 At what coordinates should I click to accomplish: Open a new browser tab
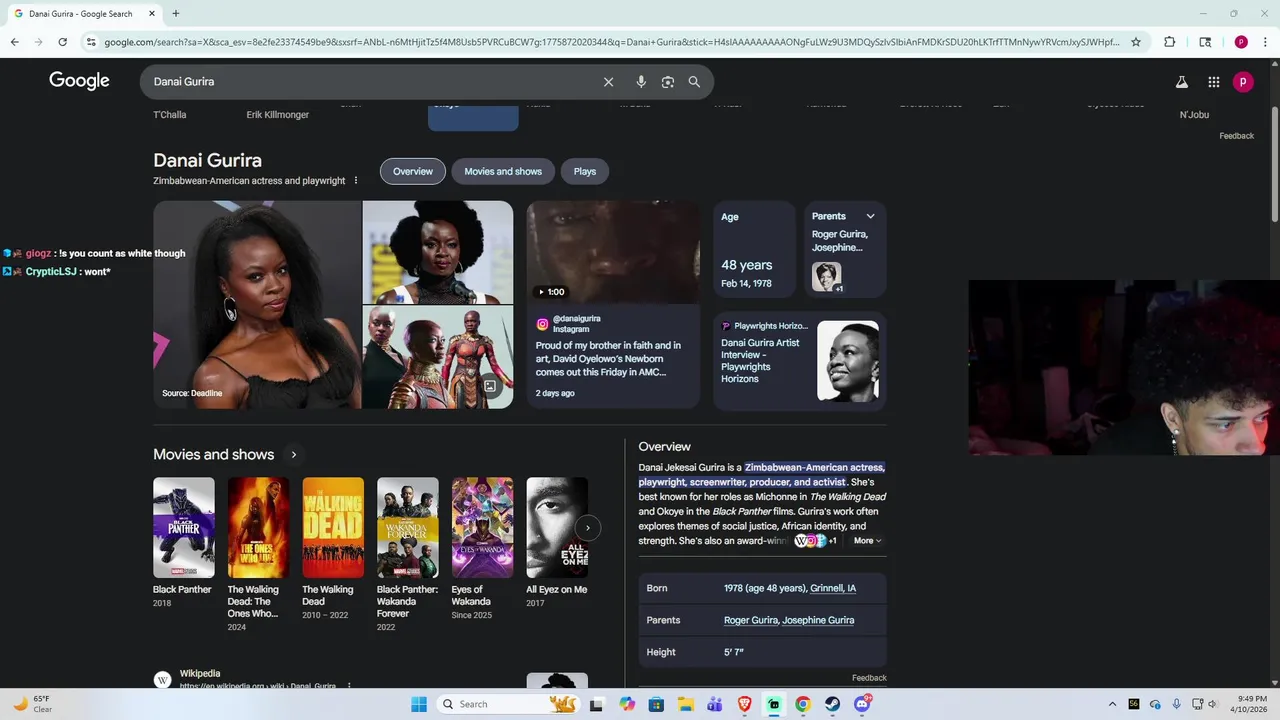pyautogui.click(x=175, y=14)
